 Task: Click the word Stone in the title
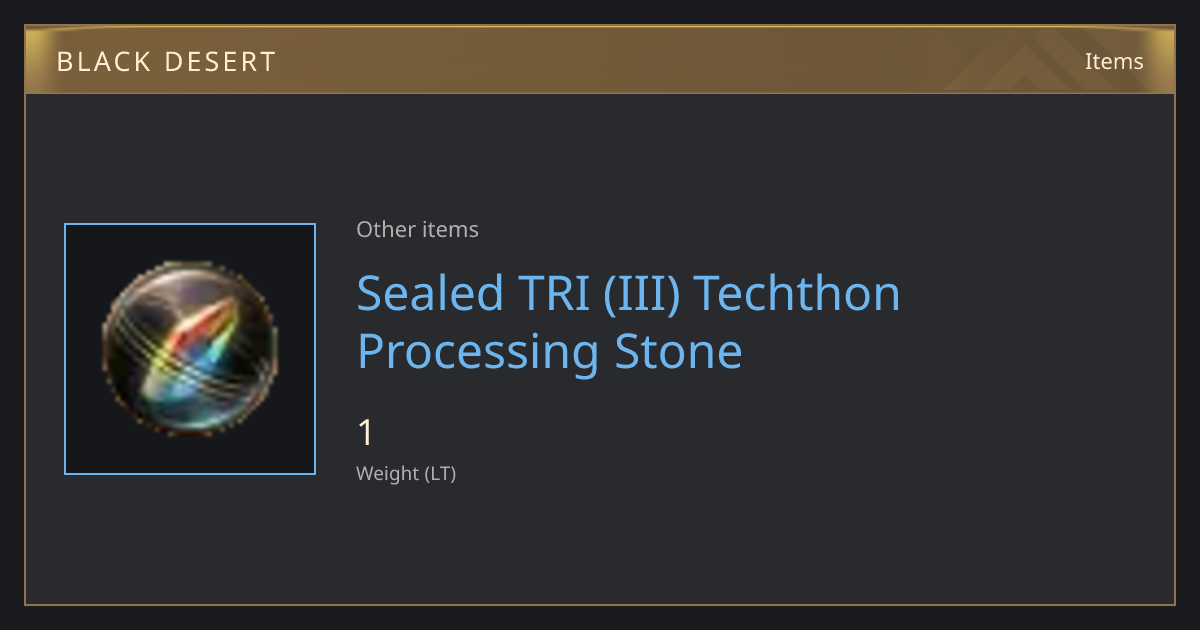click(678, 352)
